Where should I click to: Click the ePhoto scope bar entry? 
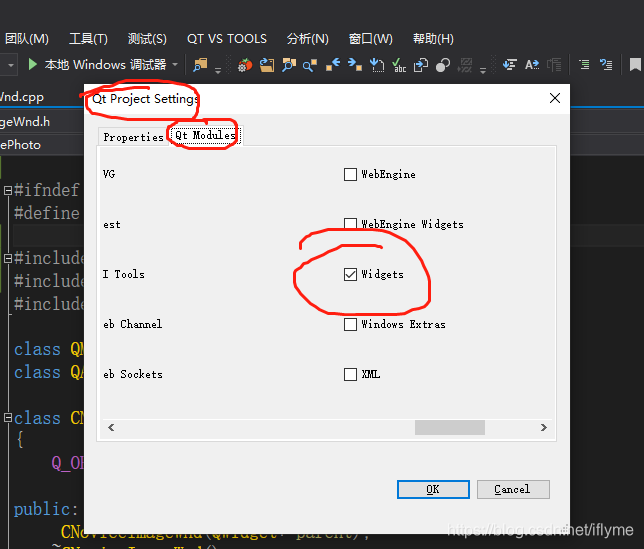pyautogui.click(x=21, y=145)
